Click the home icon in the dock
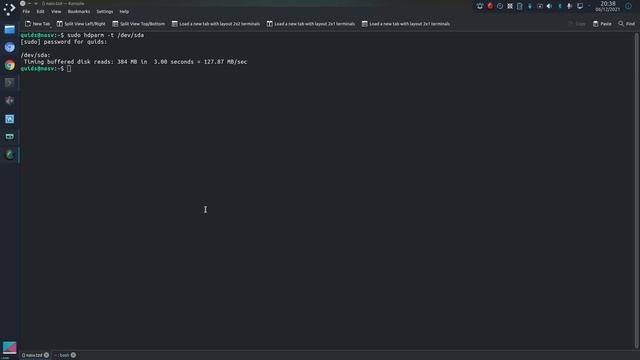640x360 pixels. [9, 119]
